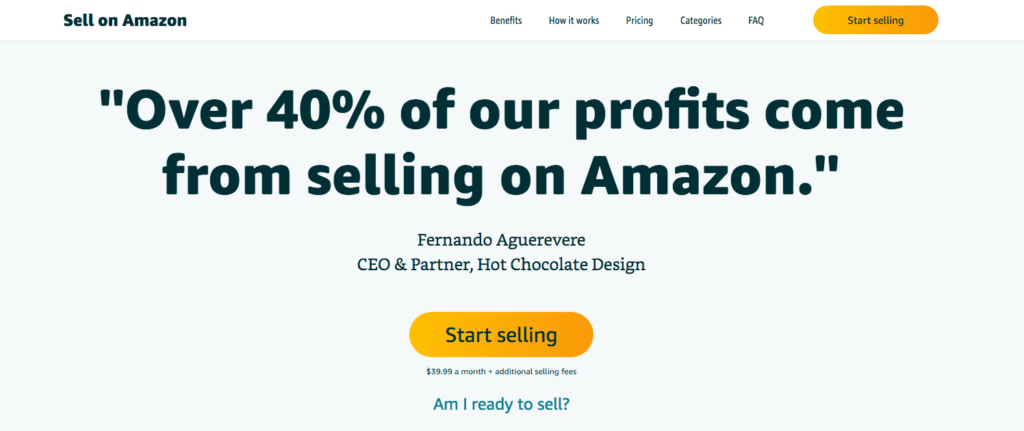The image size is (1024, 431).
Task: Click the large Start selling button below the quote
Action: 501,335
